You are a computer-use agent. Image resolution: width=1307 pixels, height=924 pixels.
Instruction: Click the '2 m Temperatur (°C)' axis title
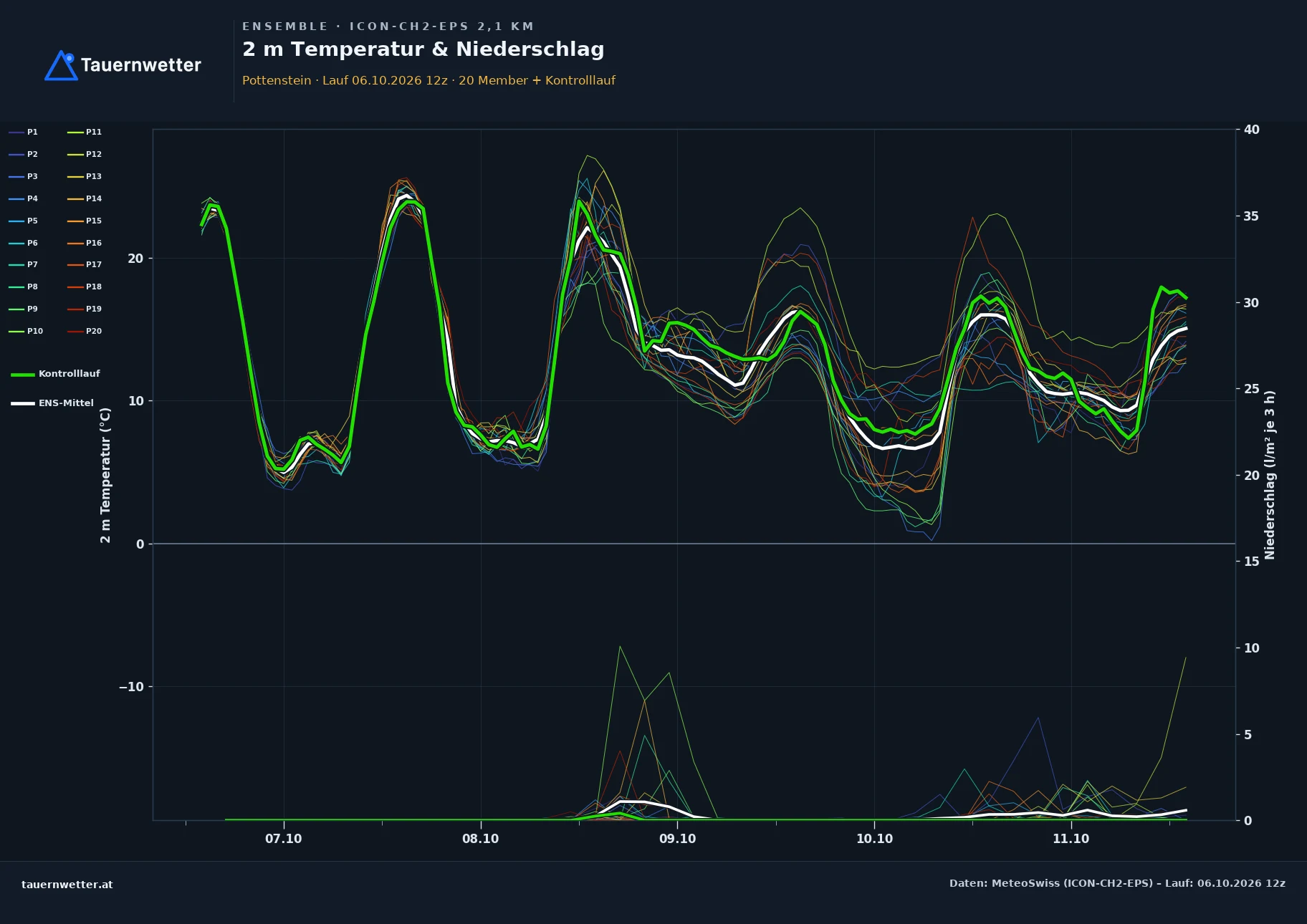point(105,475)
